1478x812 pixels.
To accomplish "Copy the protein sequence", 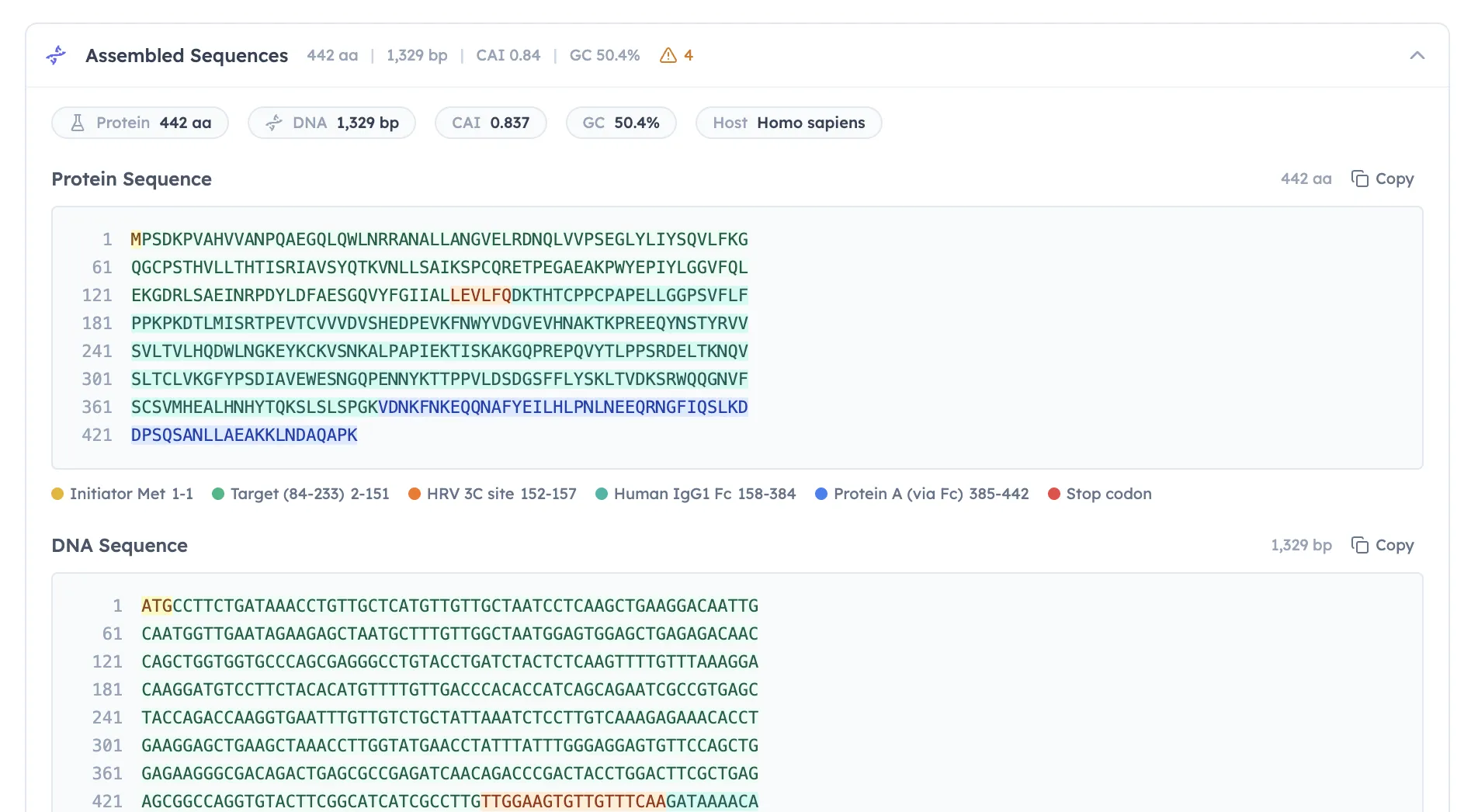I will coord(1383,179).
